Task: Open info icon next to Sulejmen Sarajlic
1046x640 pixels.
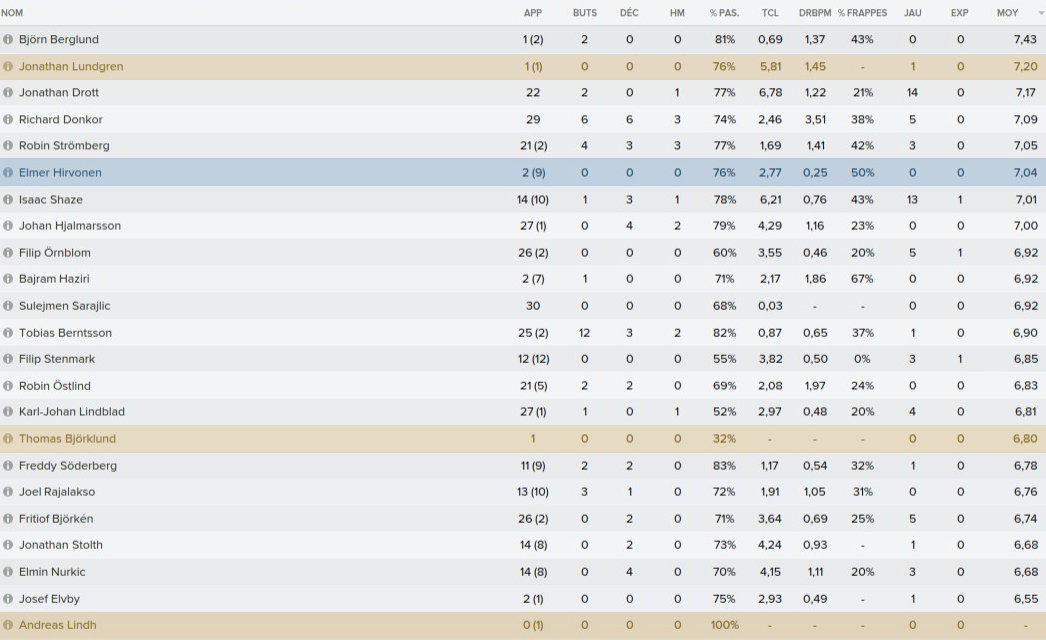Action: pyautogui.click(x=8, y=306)
